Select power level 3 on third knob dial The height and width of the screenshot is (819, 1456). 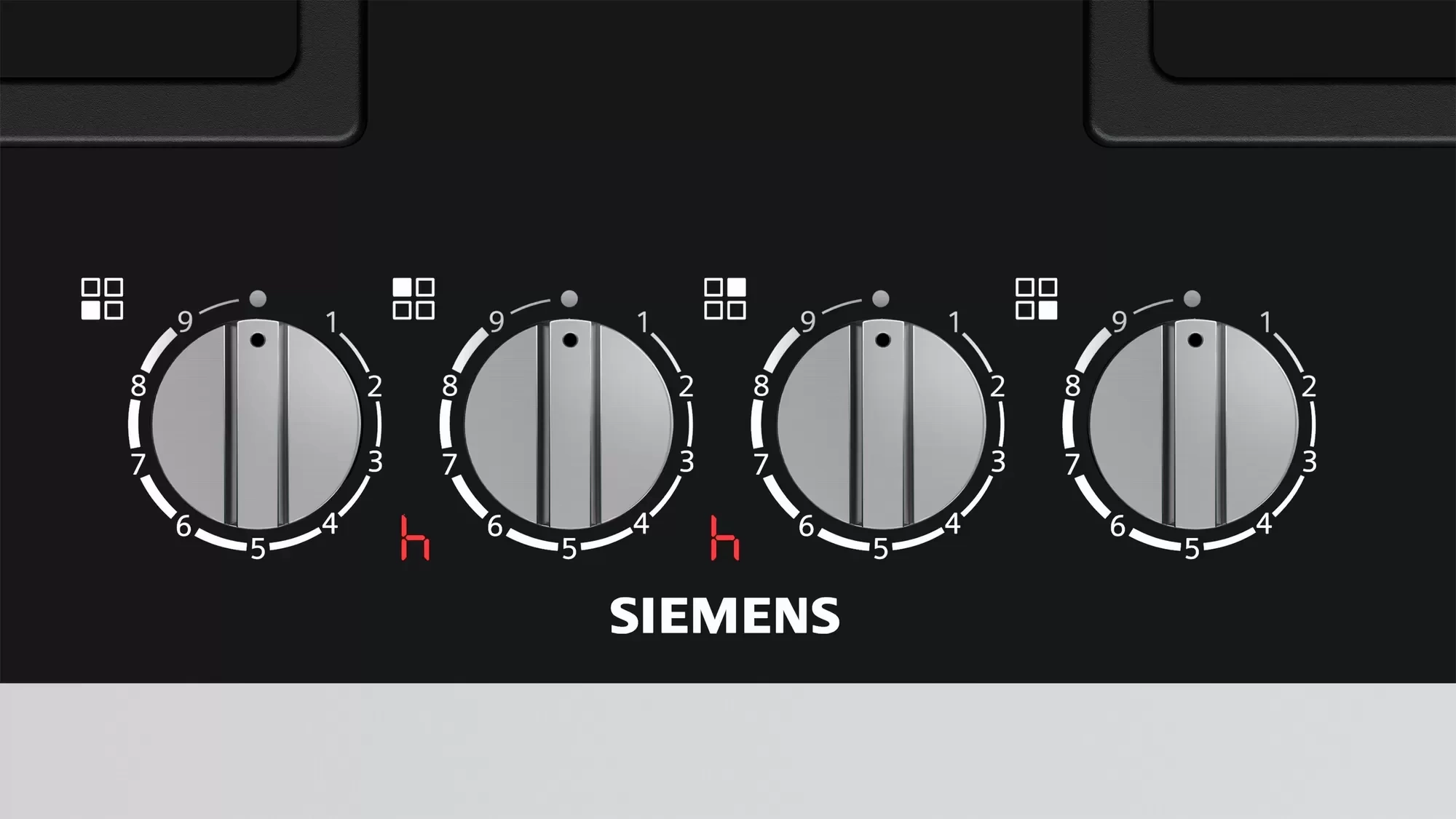[x=998, y=462]
